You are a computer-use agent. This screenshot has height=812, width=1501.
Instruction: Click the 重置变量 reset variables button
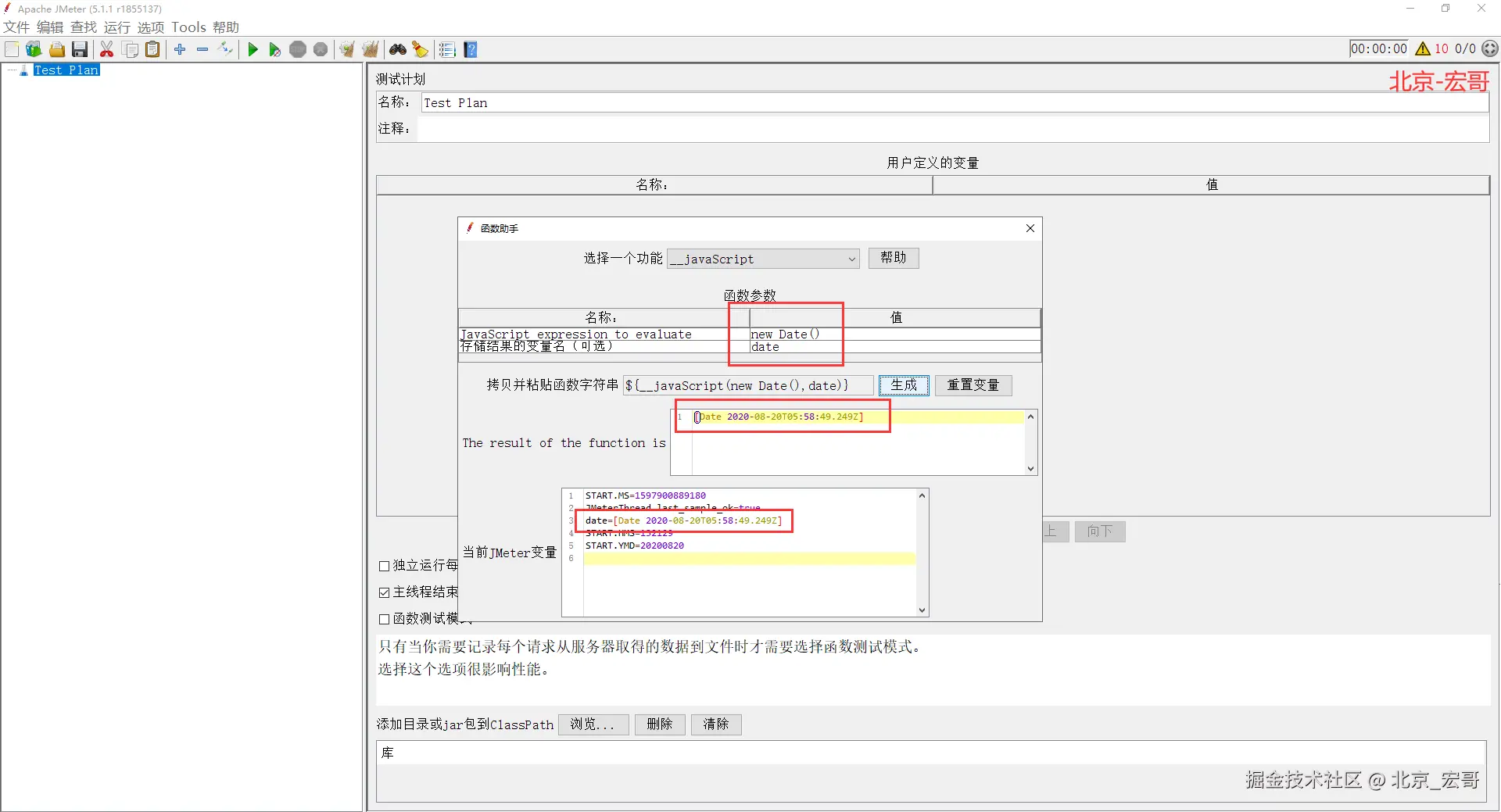973,385
